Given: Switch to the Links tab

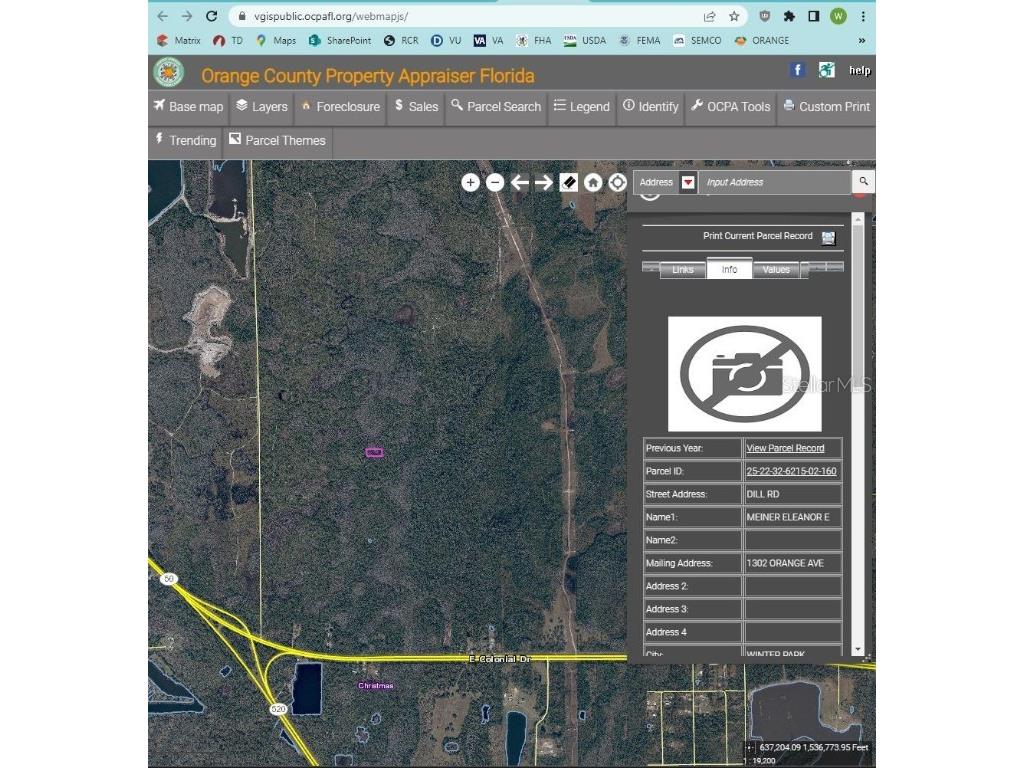Looking at the screenshot, I should (682, 269).
